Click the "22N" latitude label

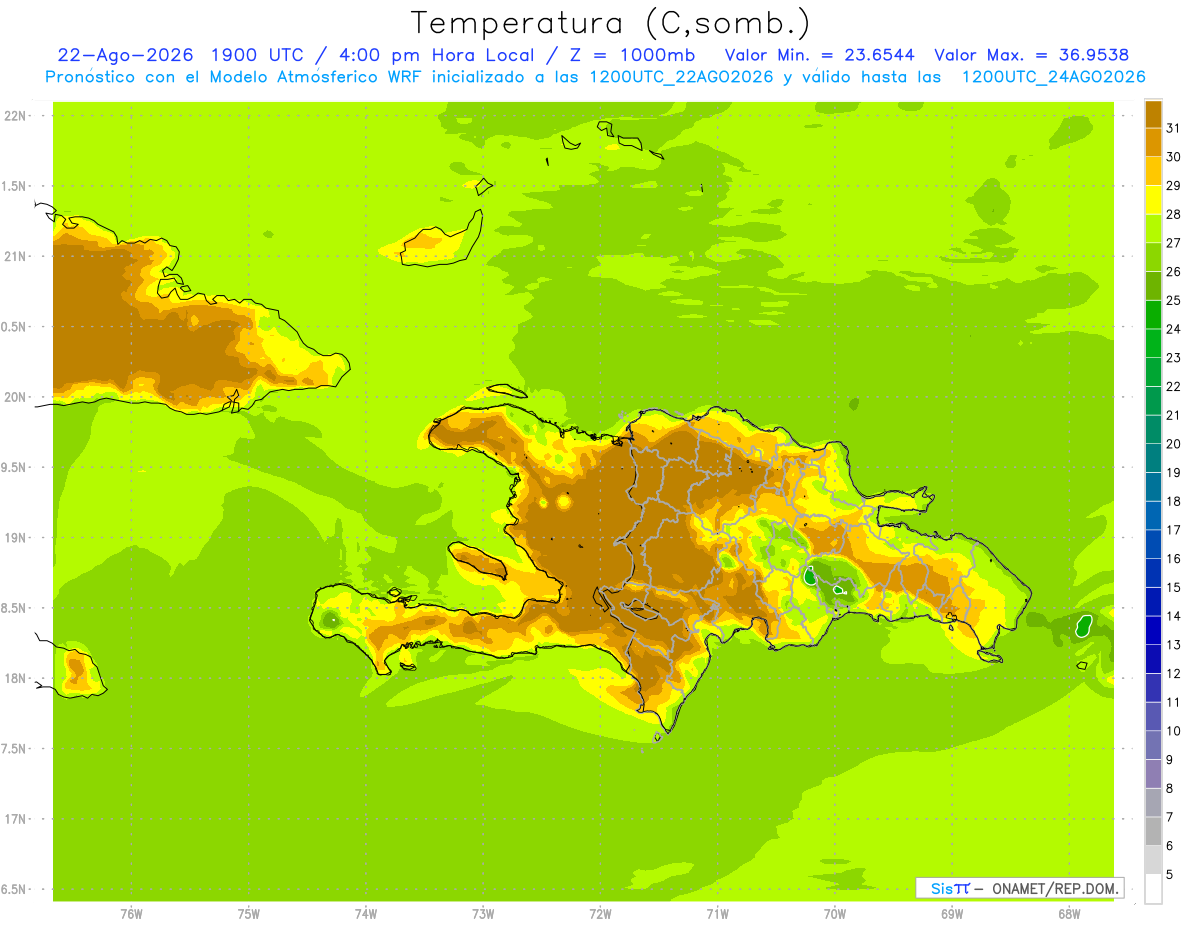tap(15, 116)
